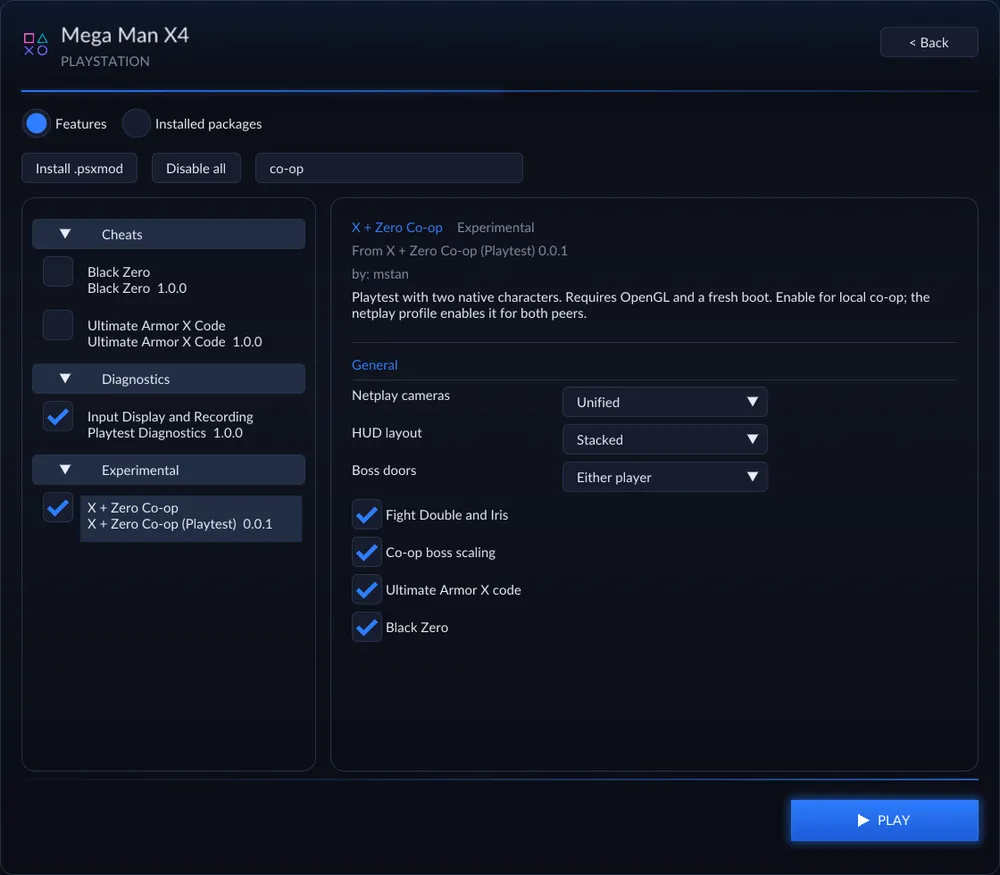
Task: Click the Disable all button
Action: [196, 168]
